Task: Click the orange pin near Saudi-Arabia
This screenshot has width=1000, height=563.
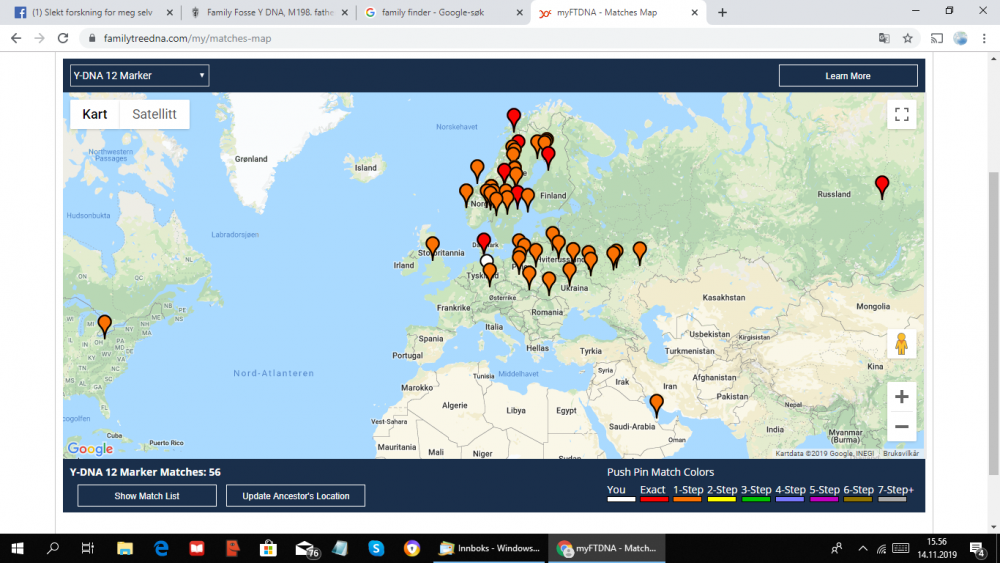Action: (x=656, y=405)
